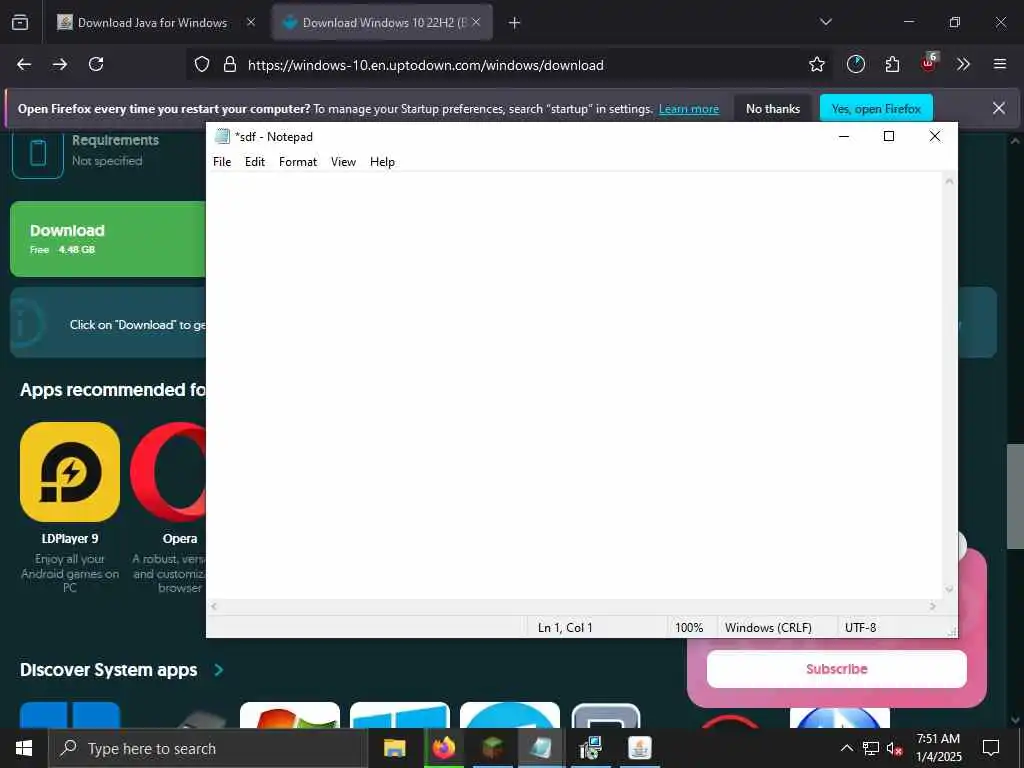
Task: Open the Windows notification center
Action: [991, 748]
